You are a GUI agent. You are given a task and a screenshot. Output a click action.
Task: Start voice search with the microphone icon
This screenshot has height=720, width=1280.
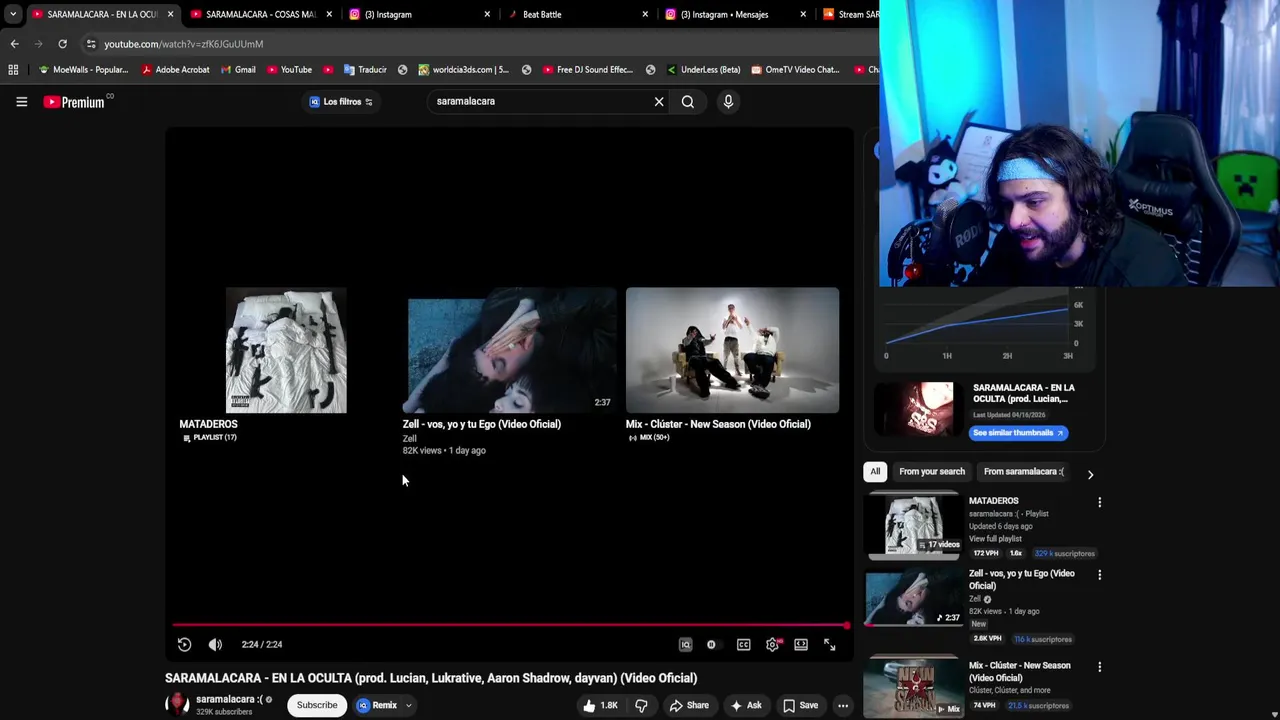pos(728,101)
